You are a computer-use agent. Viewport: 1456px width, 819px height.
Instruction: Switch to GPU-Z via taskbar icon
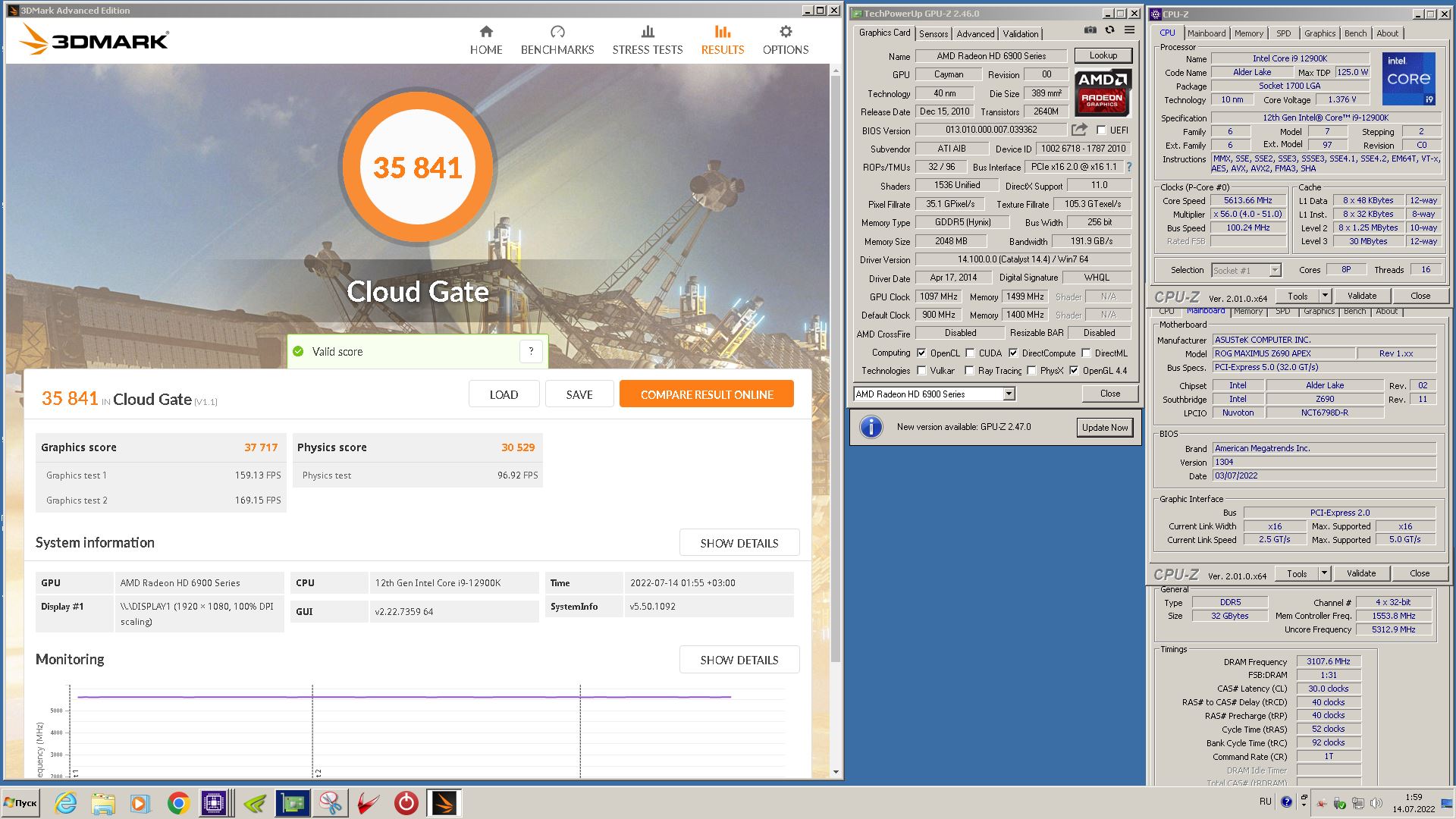[x=292, y=803]
